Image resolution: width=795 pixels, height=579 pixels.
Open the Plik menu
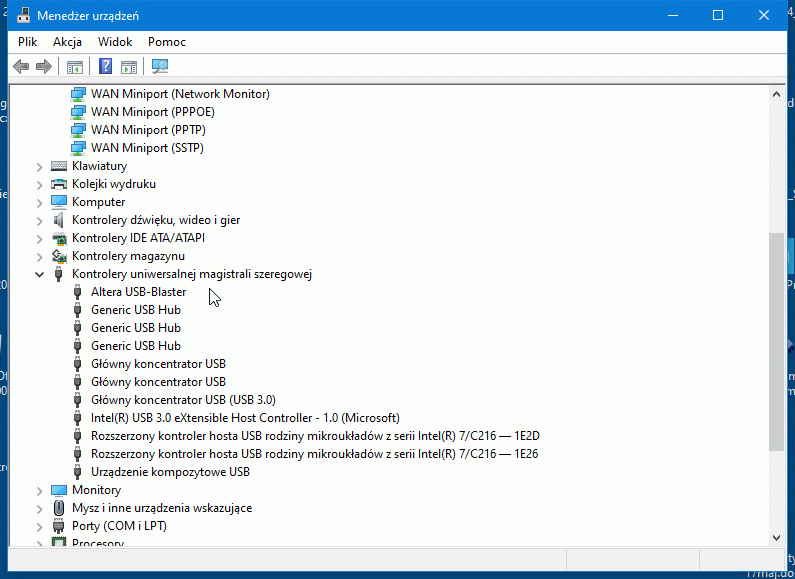click(x=27, y=42)
